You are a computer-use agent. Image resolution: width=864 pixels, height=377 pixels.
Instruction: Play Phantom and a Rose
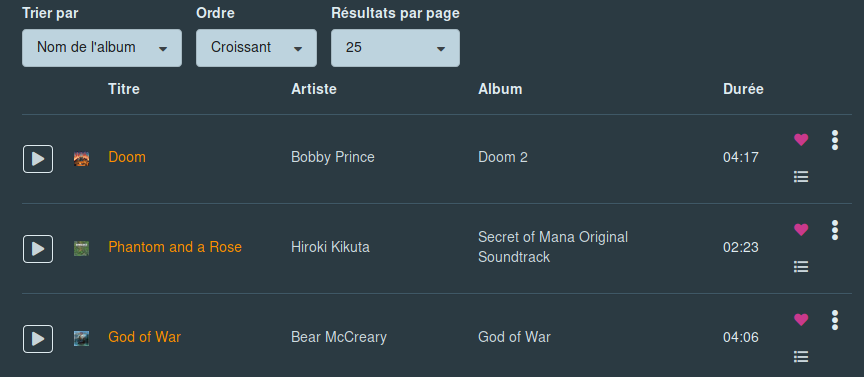click(38, 249)
